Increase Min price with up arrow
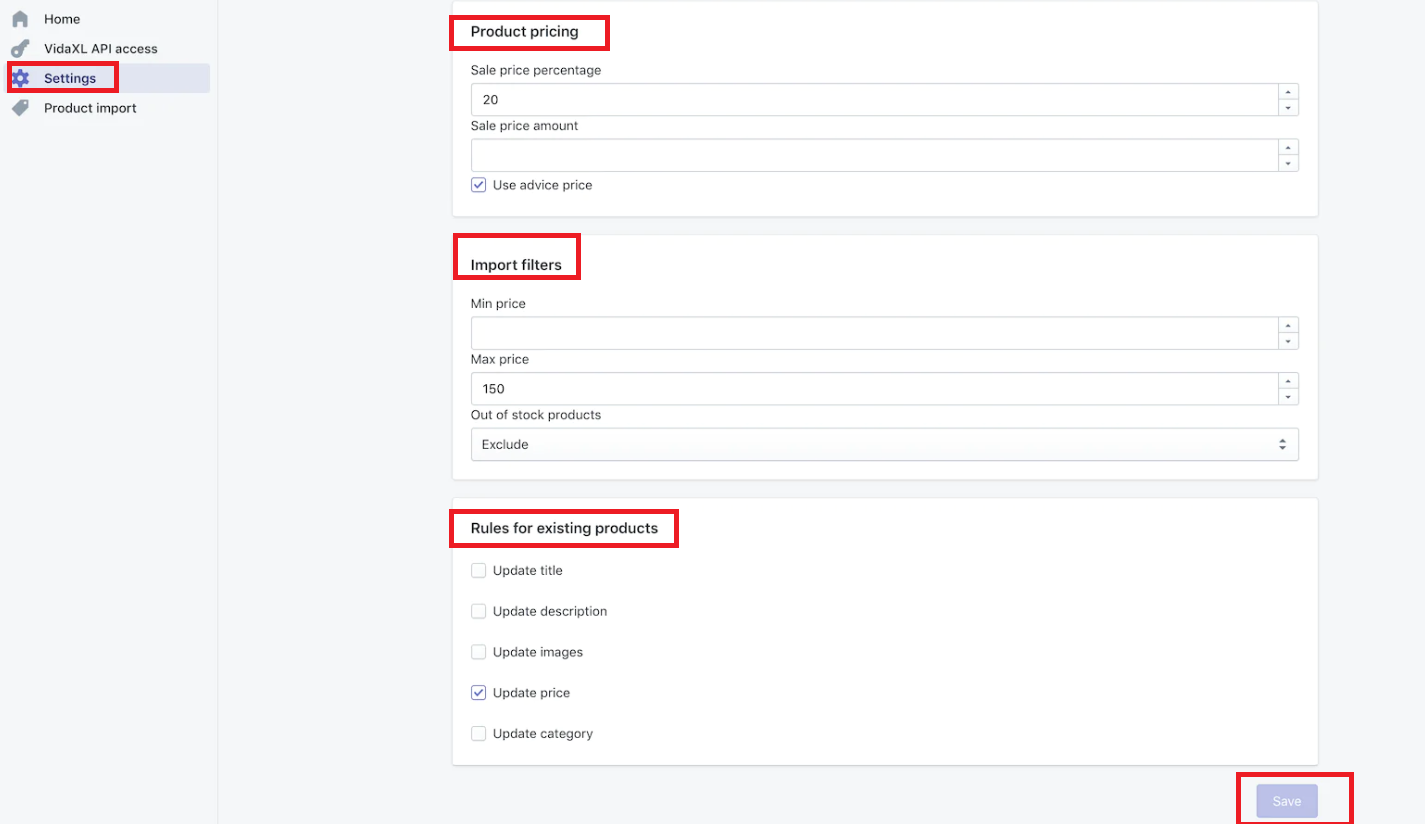Screen dimensions: 1425x824 pos(1288,325)
